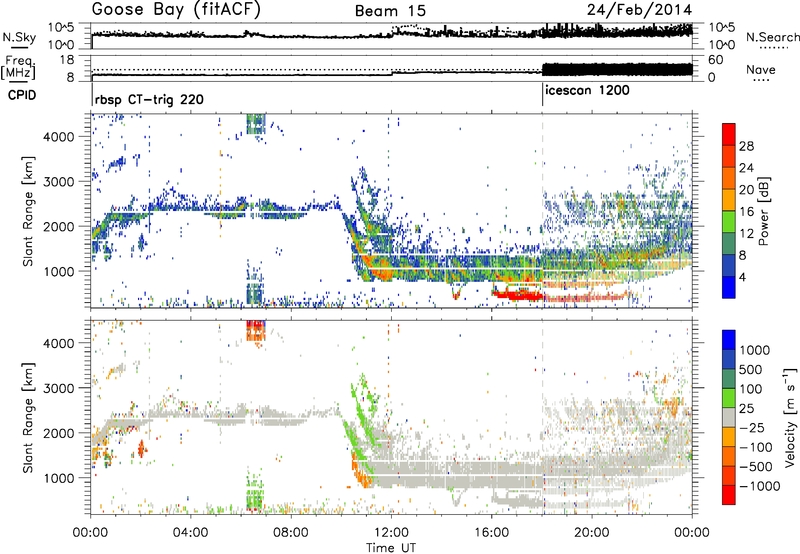Click the red bottom segment of Velocity colorbar
The width and height of the screenshot is (800, 554).
coord(729,495)
